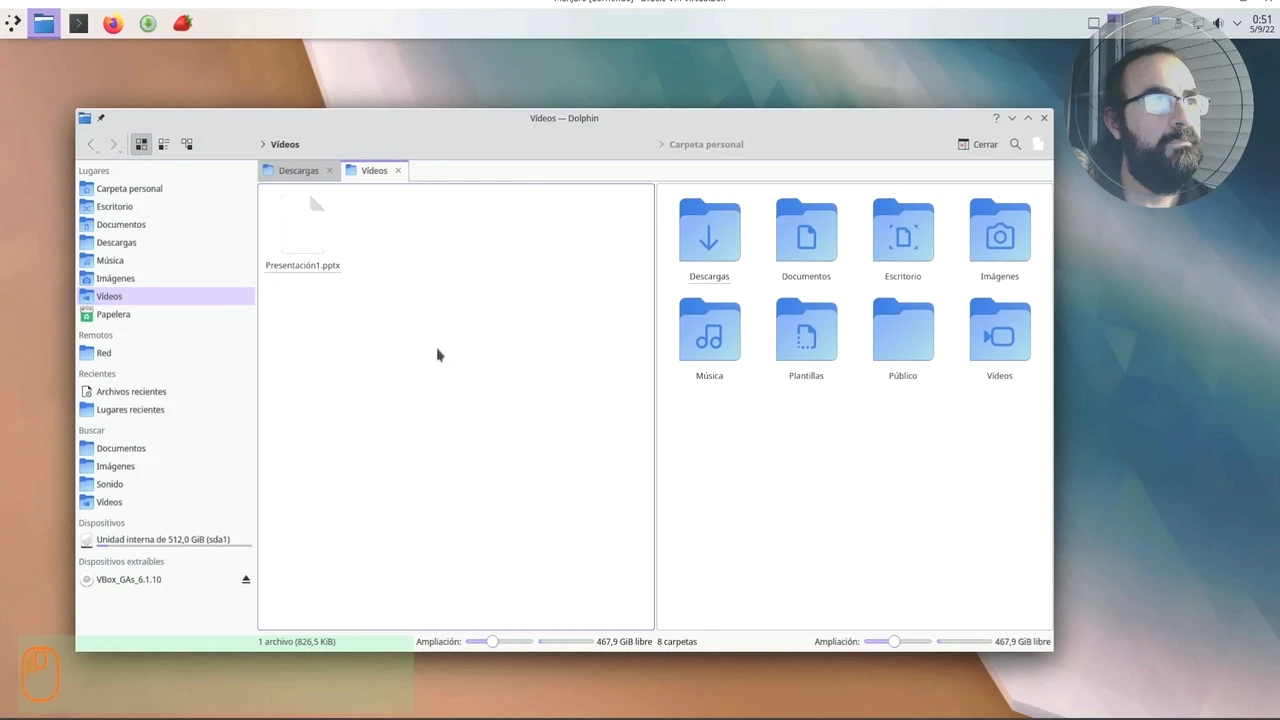
Task: Click the new document icon beside search
Action: tap(1038, 144)
